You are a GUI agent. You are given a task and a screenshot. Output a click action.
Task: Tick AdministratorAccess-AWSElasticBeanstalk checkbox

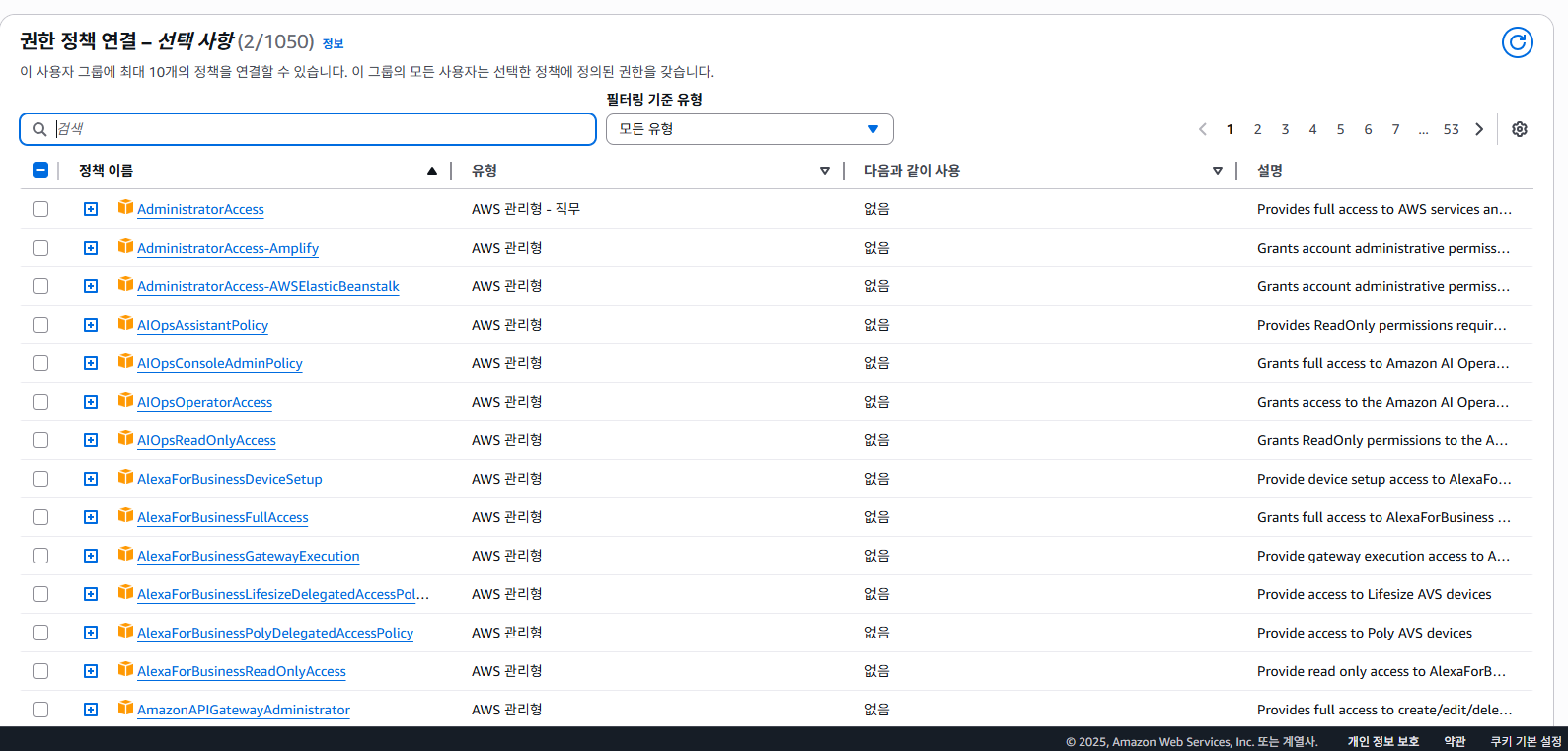40,286
